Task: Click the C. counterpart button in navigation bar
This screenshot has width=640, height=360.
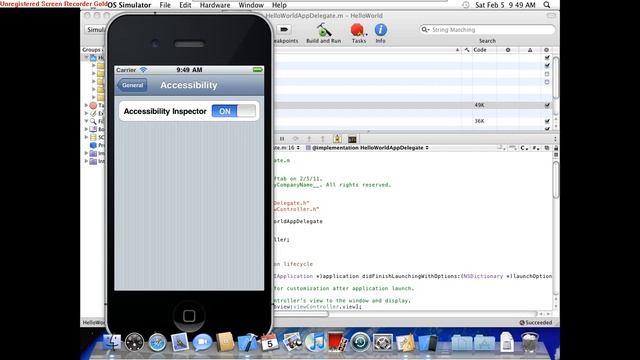Action: pos(524,148)
